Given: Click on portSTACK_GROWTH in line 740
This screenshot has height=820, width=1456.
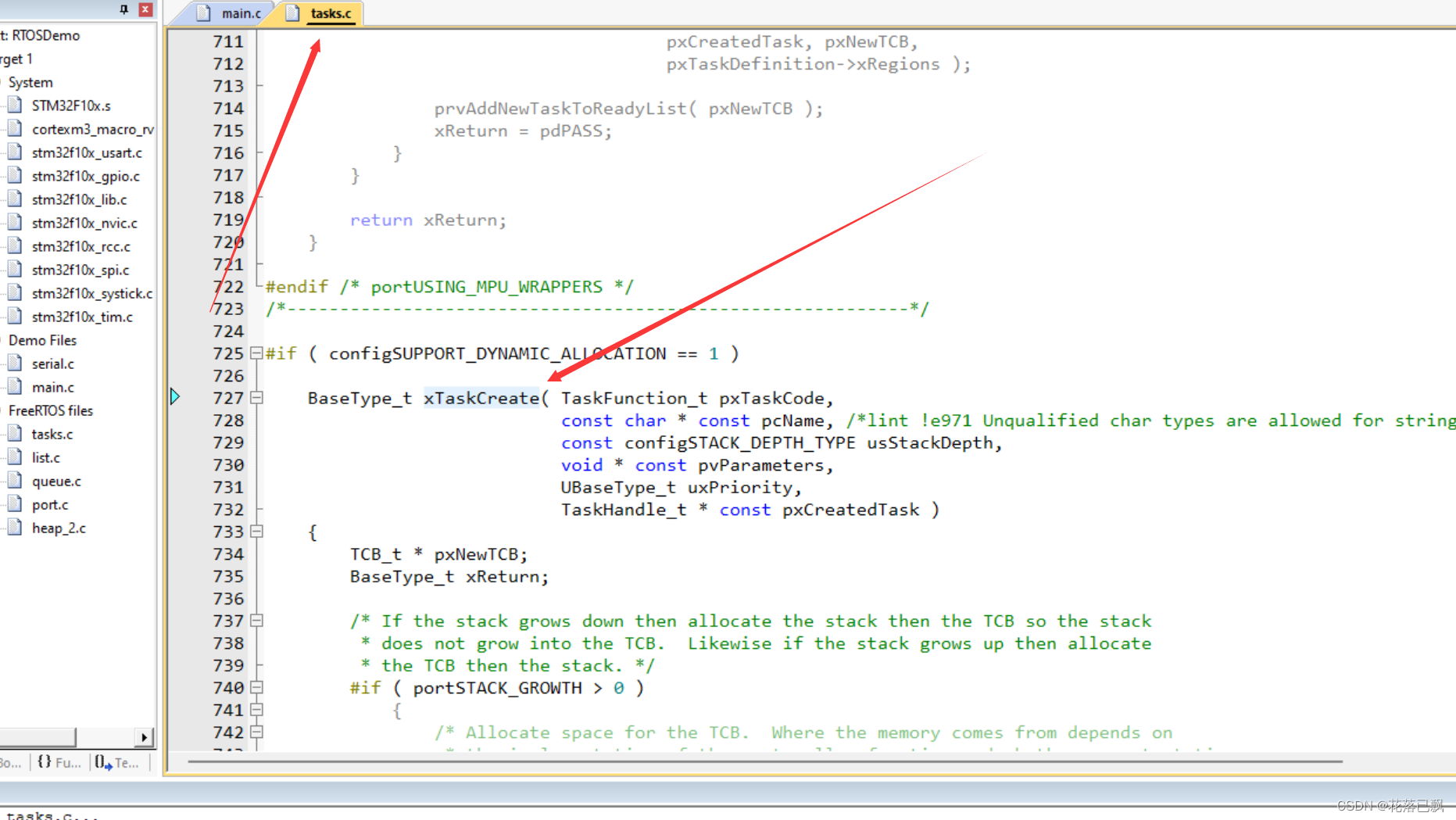Looking at the screenshot, I should click(498, 688).
